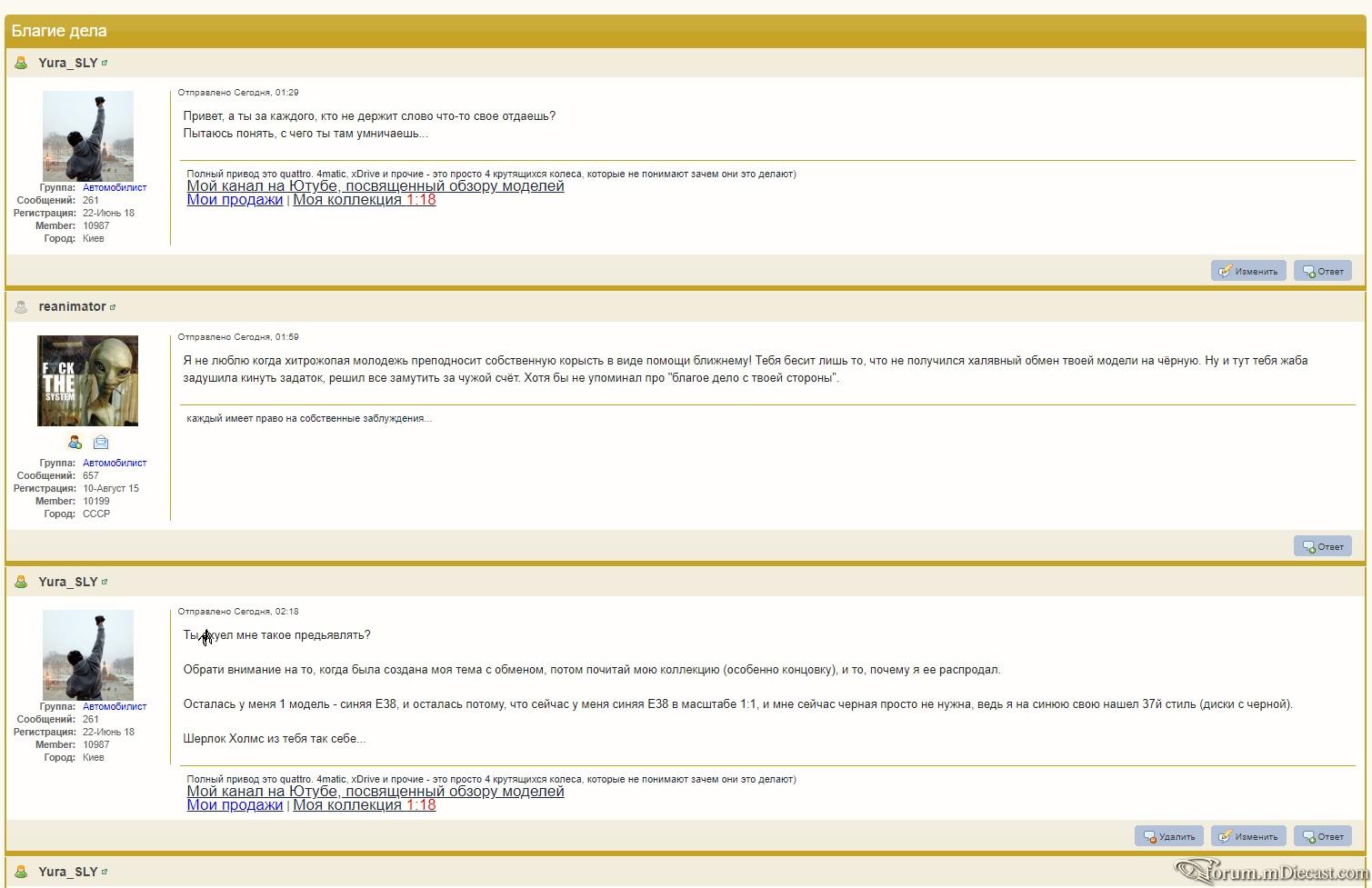
Task: Click signature text 'каждый имеет право на собственные заблуждения...'
Action: 309,418
